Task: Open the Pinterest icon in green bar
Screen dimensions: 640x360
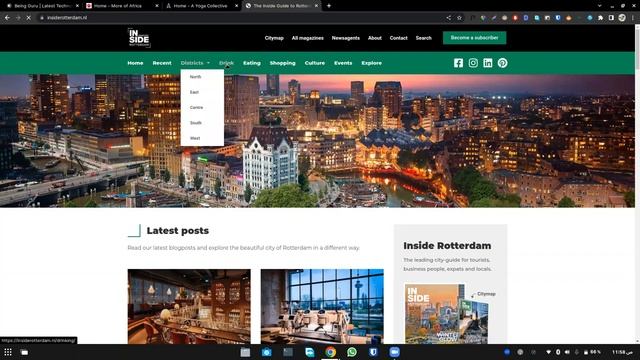Action: [502, 63]
